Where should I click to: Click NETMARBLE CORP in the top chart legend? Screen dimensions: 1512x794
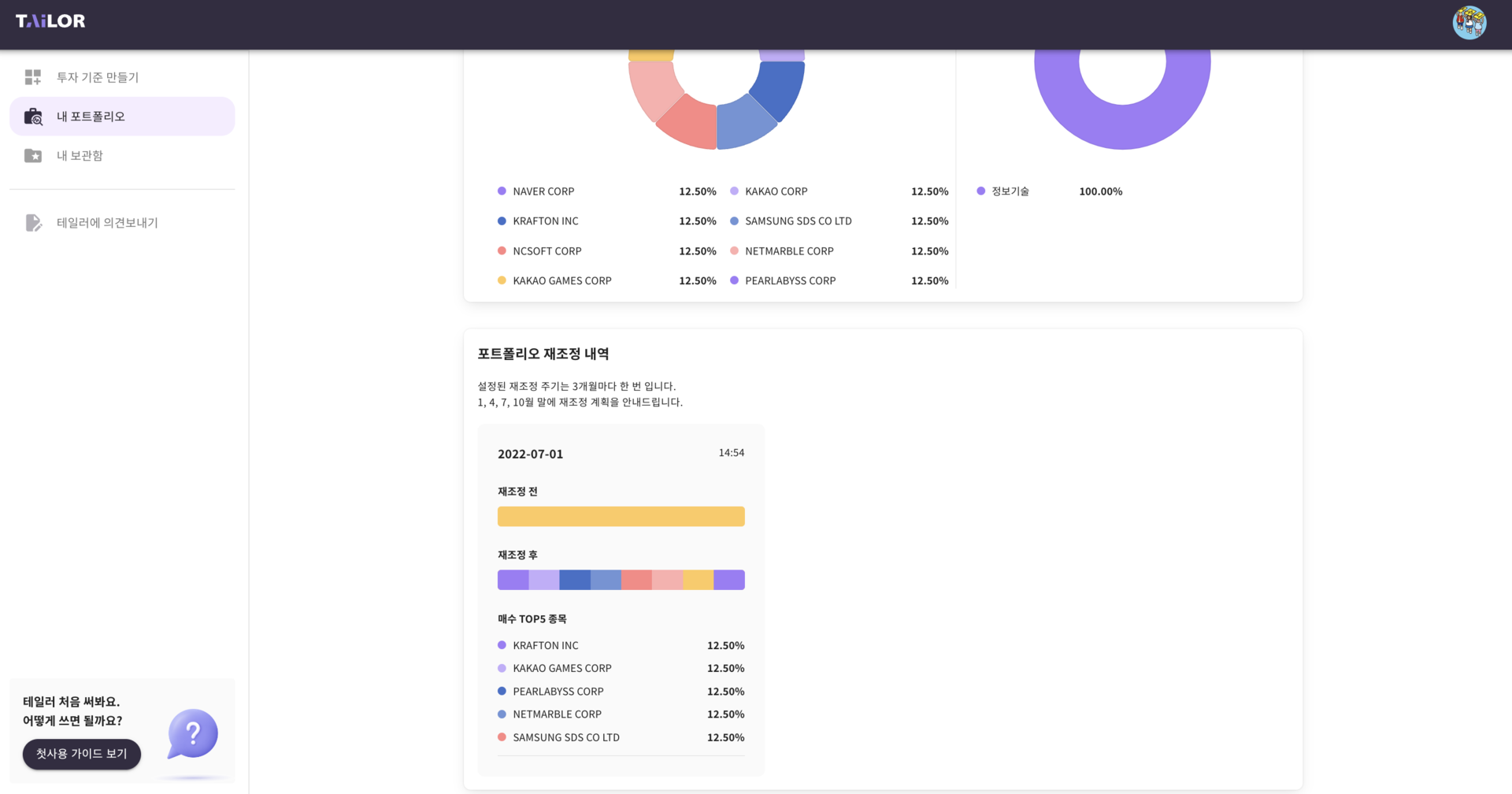tap(789, 251)
